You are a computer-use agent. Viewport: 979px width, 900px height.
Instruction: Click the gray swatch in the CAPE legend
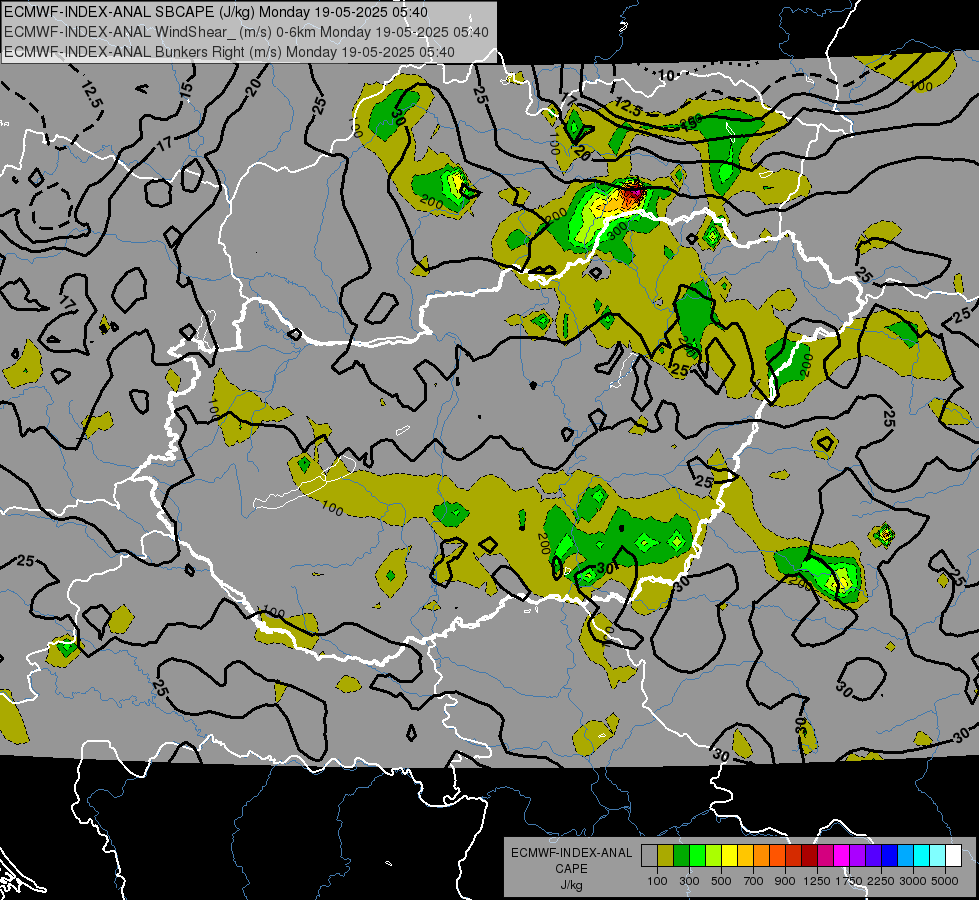coord(649,856)
